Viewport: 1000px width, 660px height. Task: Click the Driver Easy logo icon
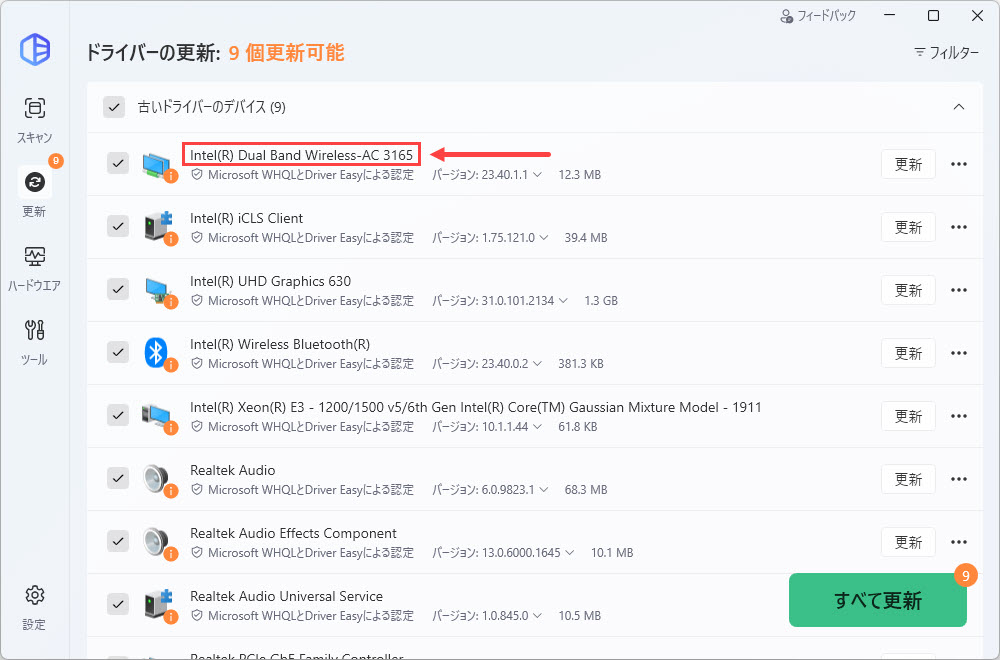pos(34,49)
